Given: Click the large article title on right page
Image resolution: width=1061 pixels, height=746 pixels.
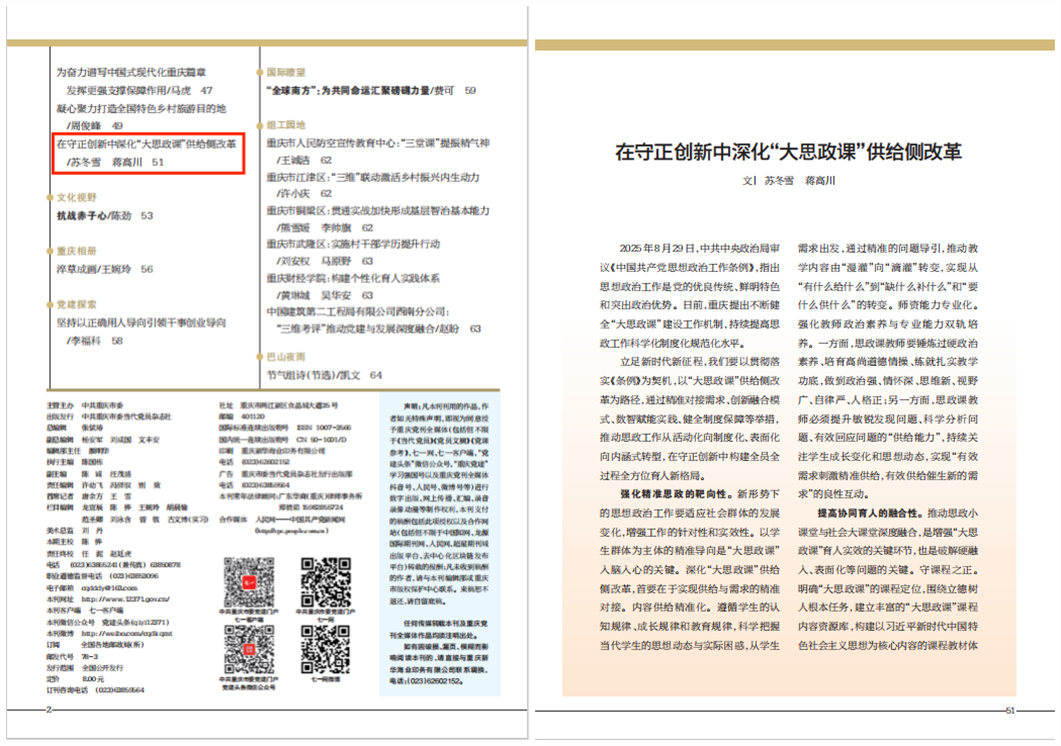Looking at the screenshot, I should click(x=788, y=152).
